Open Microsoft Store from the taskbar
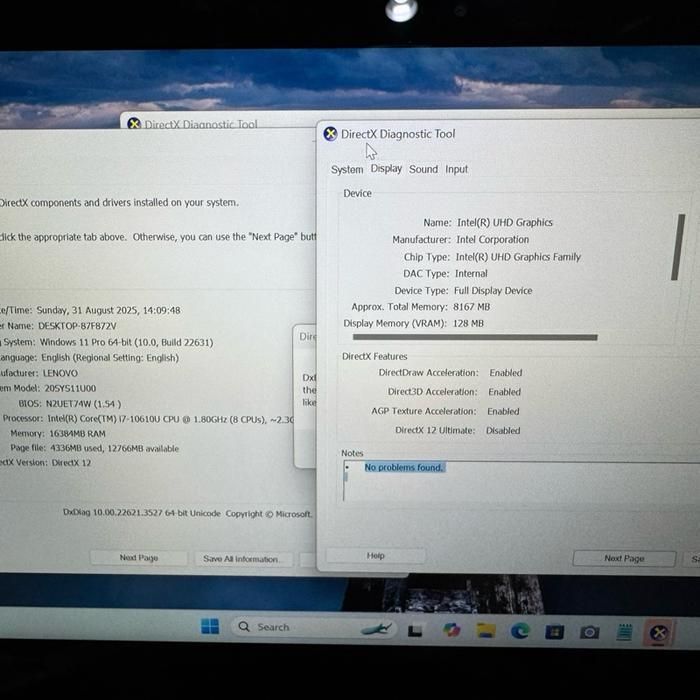The height and width of the screenshot is (700, 700). tap(555, 631)
